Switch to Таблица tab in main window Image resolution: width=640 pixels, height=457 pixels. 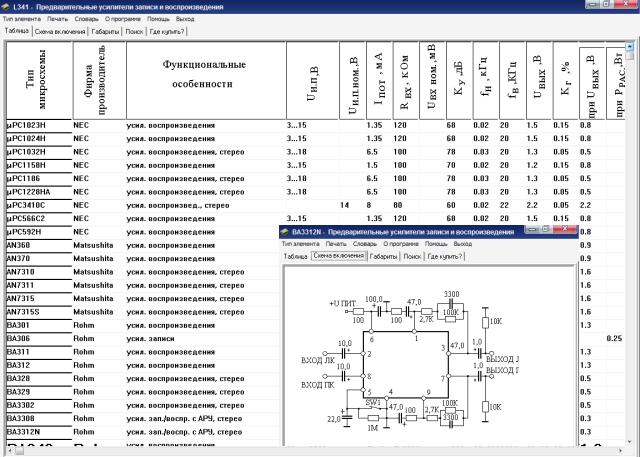[x=17, y=31]
